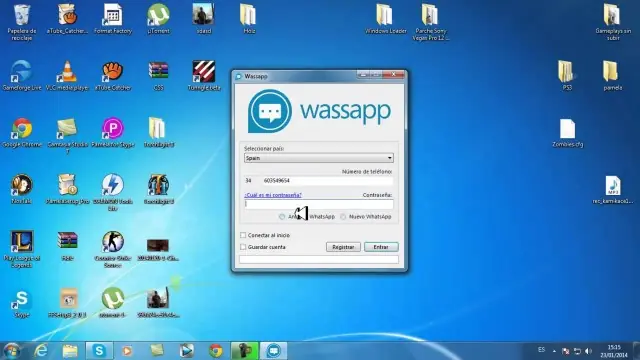640x360 pixels.
Task: Open the Camtasia recorder taskbar button
Action: point(244,351)
